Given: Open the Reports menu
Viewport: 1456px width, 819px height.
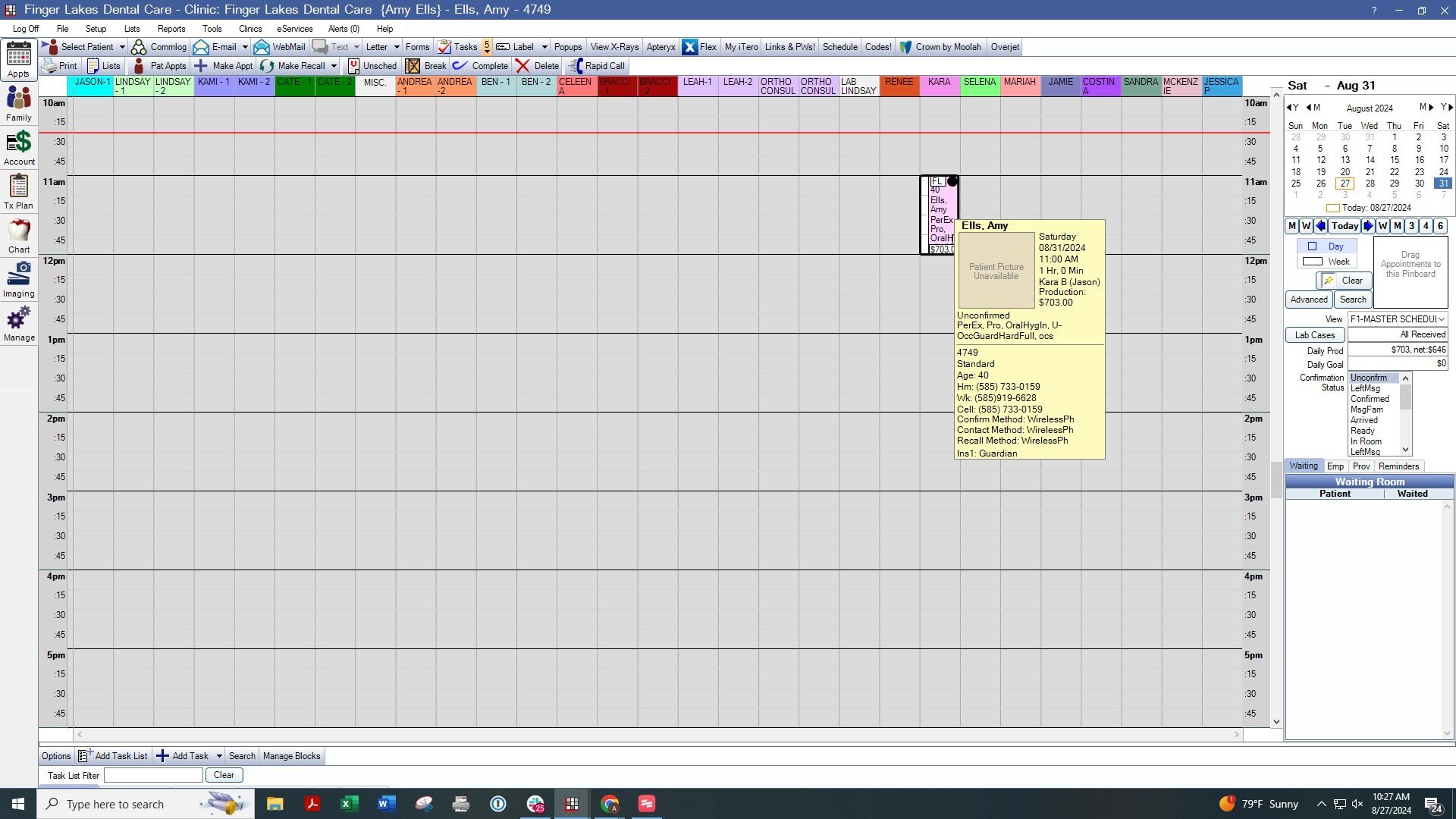Looking at the screenshot, I should tap(171, 29).
